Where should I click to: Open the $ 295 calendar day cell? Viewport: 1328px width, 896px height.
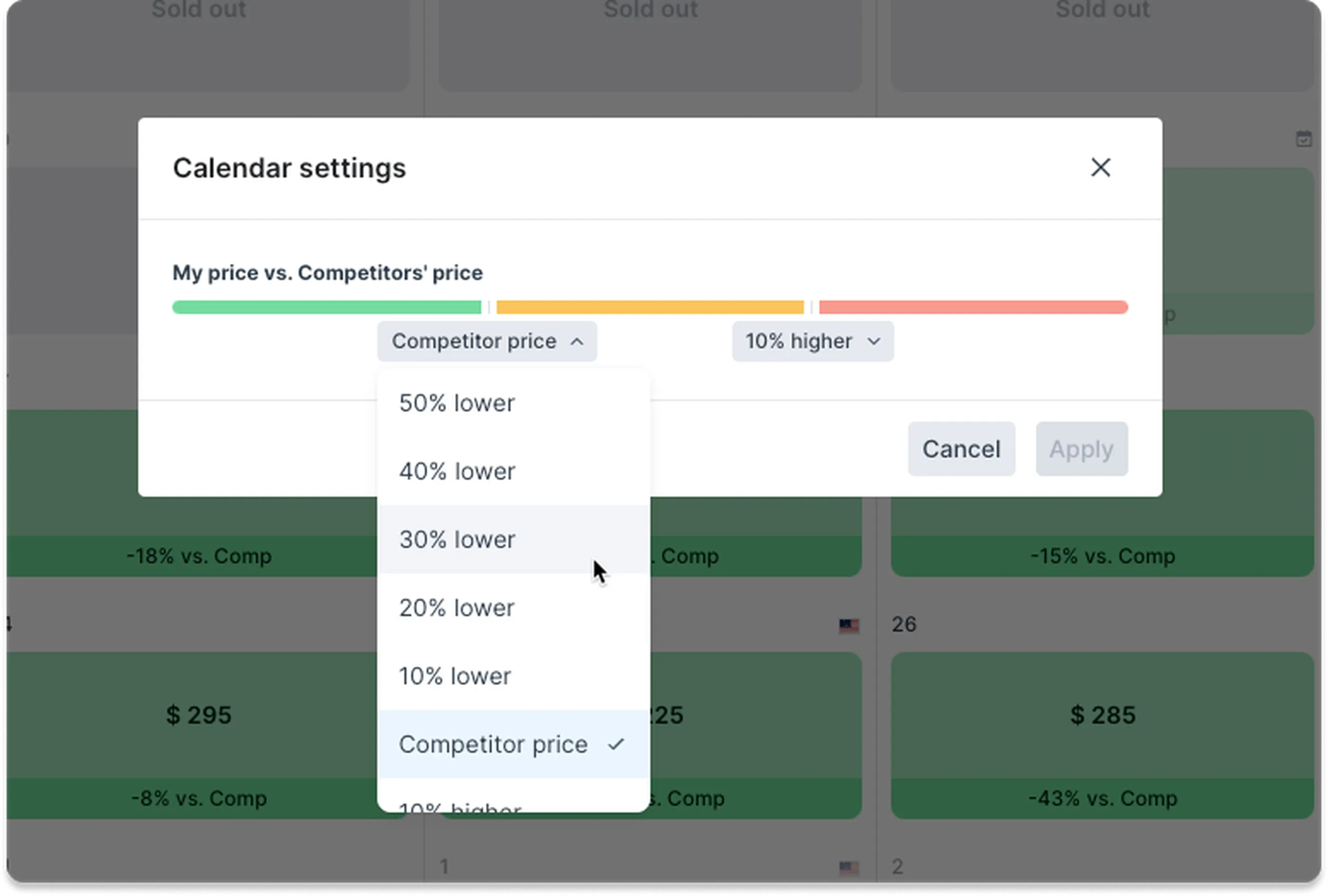click(198, 714)
